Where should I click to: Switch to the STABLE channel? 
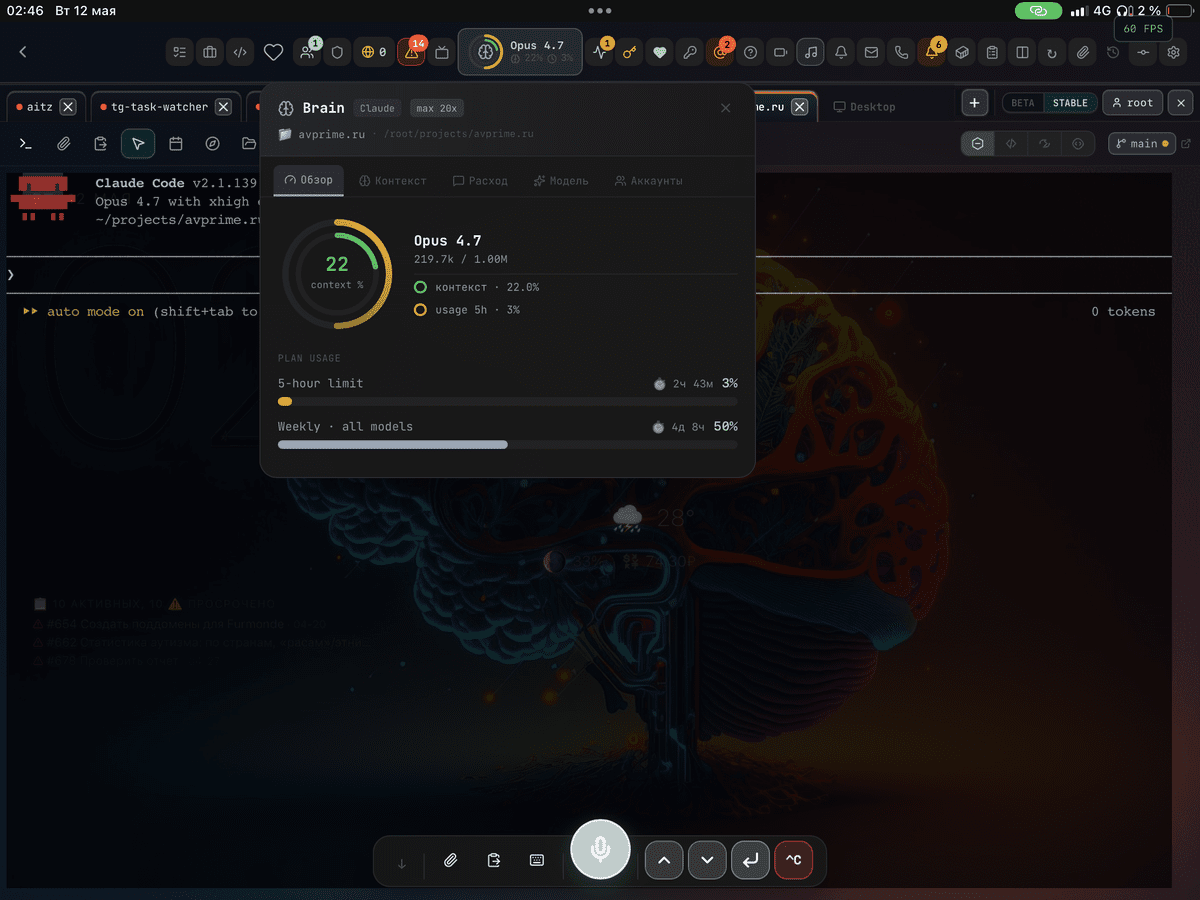[1070, 103]
